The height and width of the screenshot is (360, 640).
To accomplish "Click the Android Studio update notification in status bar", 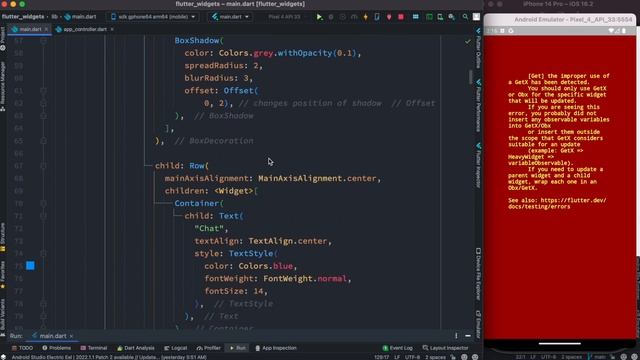I will click(109, 357).
